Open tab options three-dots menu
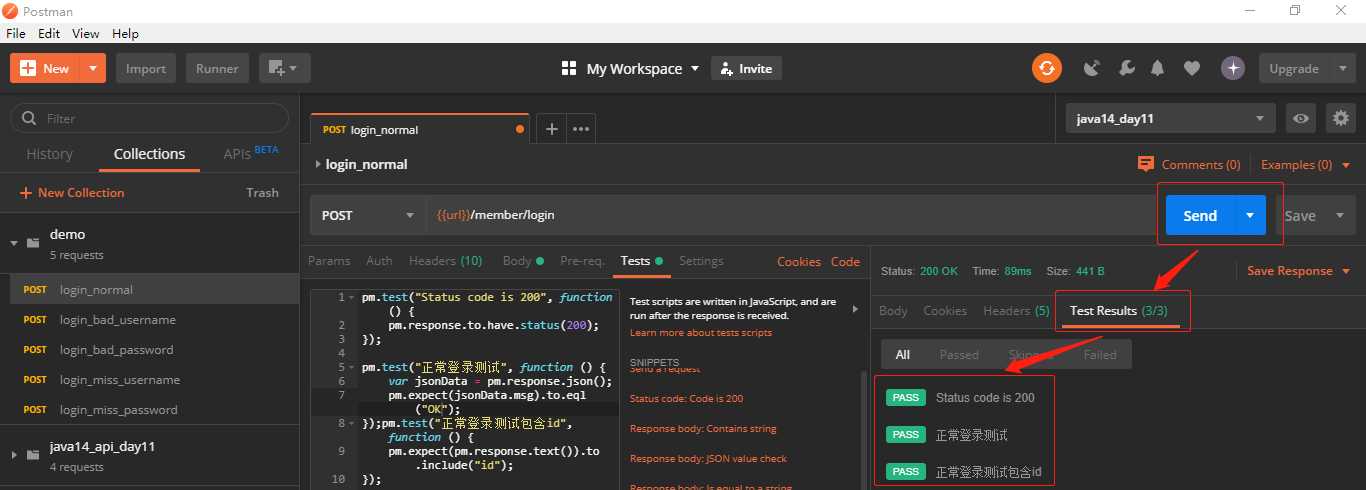1366x490 pixels. 581,129
